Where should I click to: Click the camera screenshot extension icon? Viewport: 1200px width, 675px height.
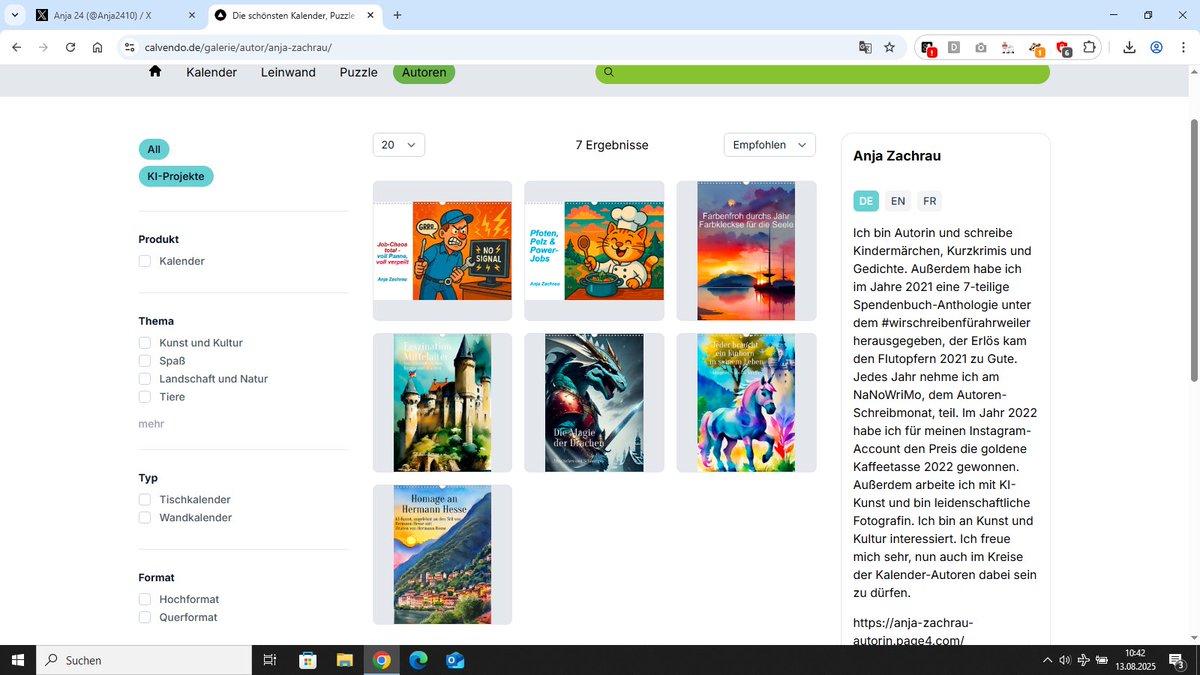click(981, 47)
